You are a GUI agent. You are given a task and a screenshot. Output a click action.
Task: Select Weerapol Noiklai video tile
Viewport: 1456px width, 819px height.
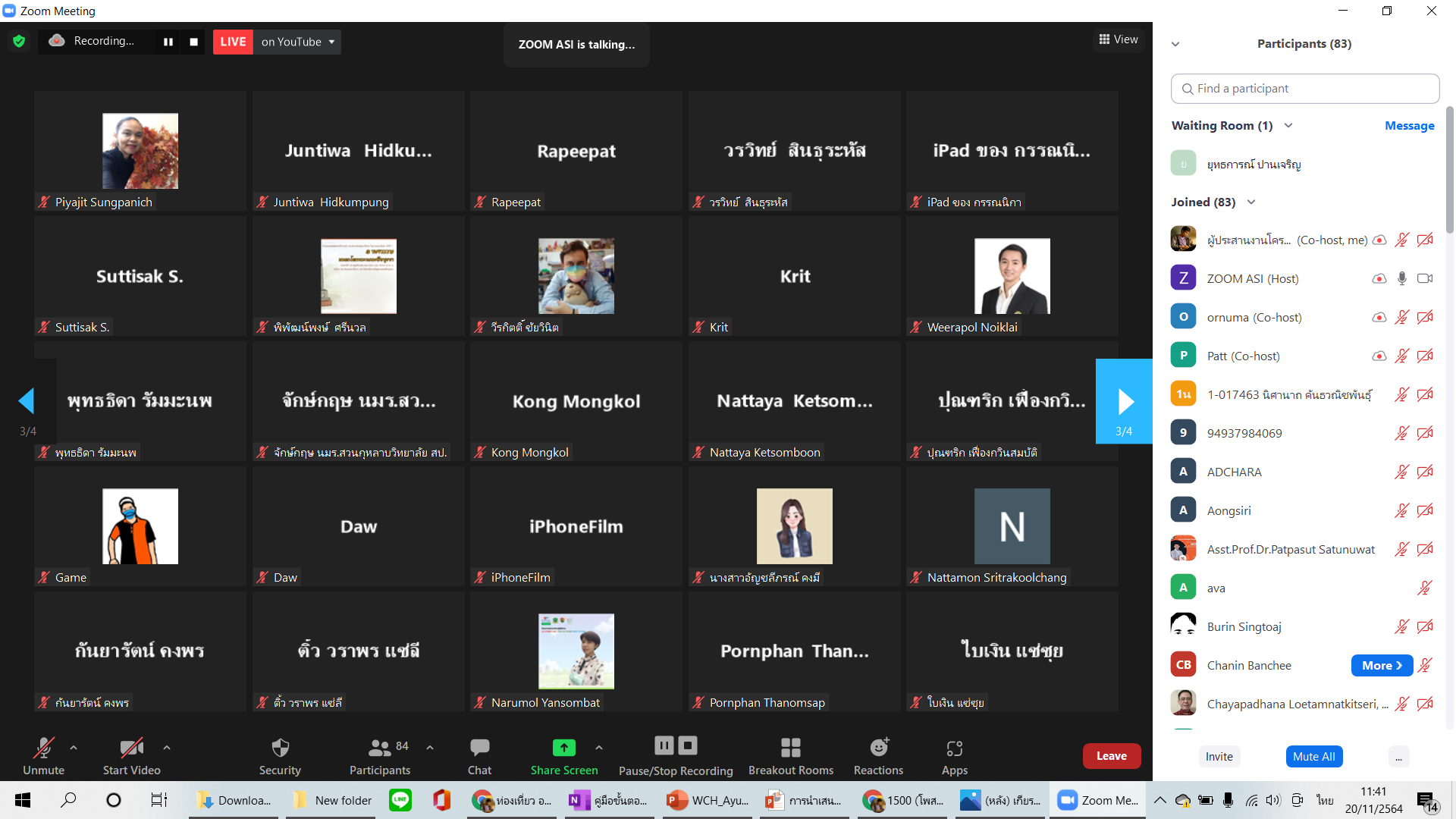(x=1012, y=276)
